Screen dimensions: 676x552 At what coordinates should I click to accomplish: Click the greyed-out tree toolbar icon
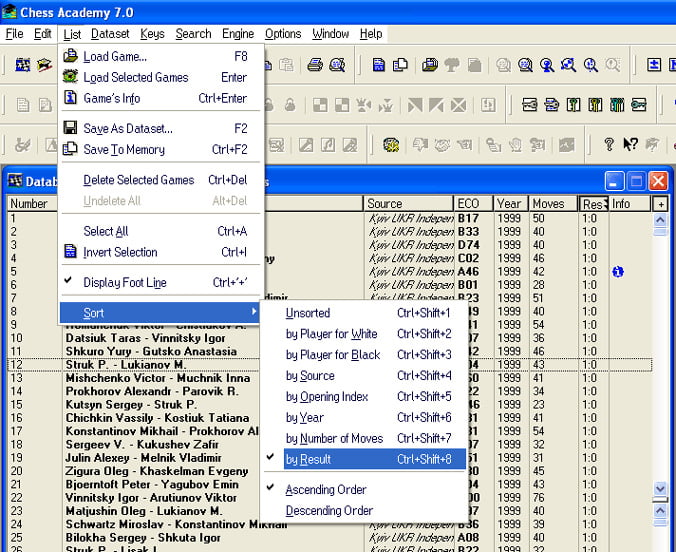click(x=452, y=65)
